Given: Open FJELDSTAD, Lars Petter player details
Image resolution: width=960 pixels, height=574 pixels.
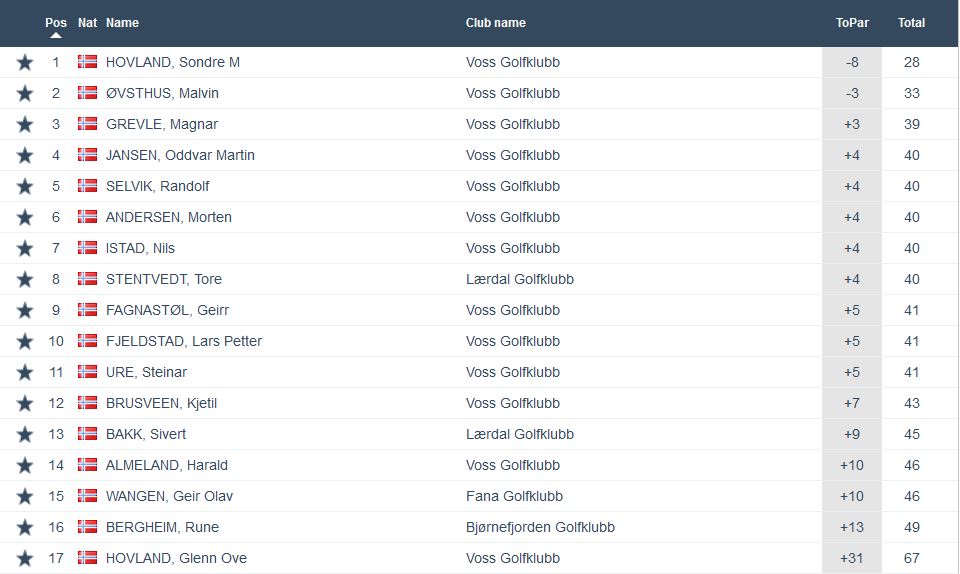Looking at the screenshot, I should click(183, 341).
